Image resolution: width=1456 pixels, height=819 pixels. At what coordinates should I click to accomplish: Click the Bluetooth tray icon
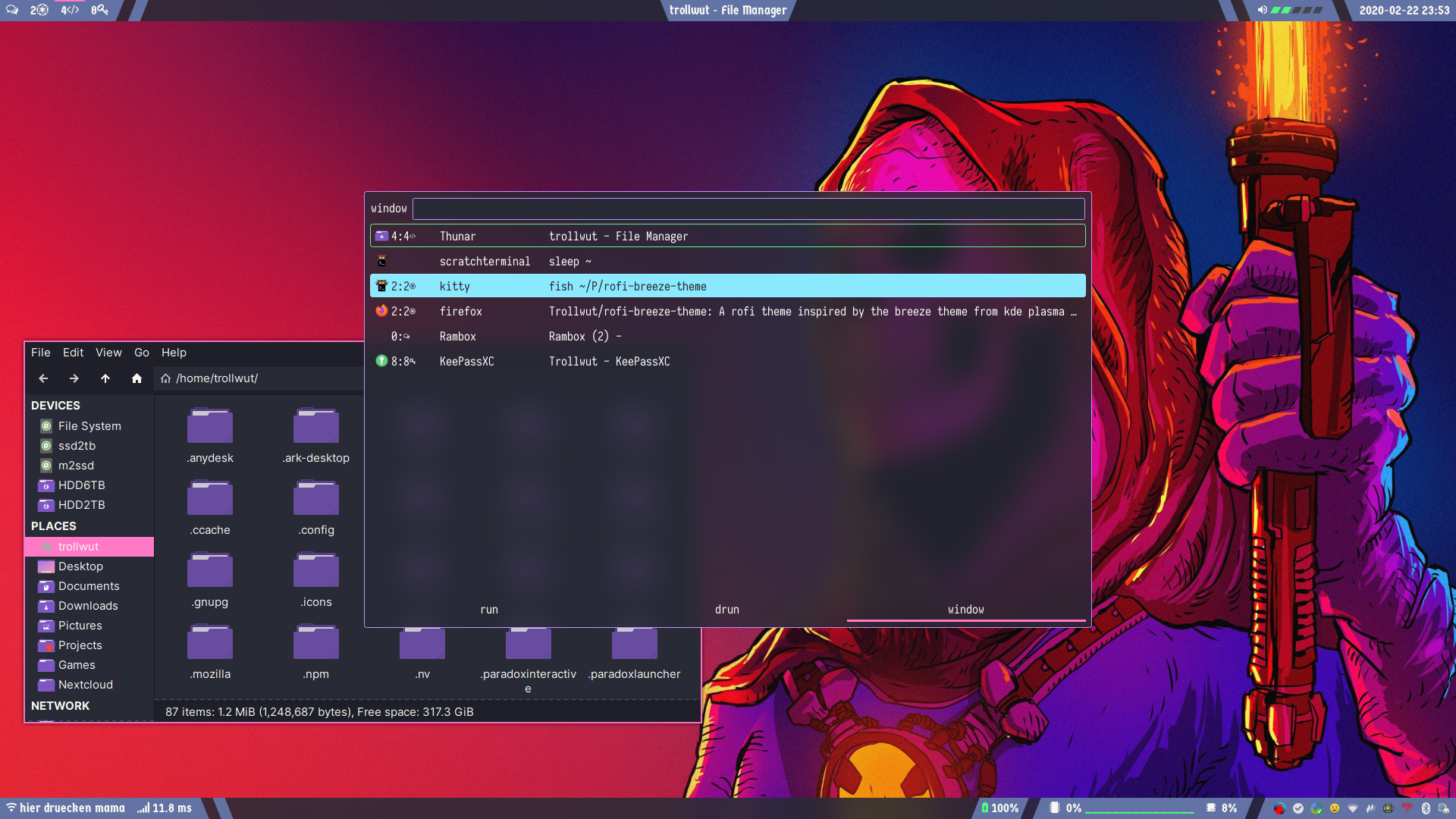pos(1426,808)
